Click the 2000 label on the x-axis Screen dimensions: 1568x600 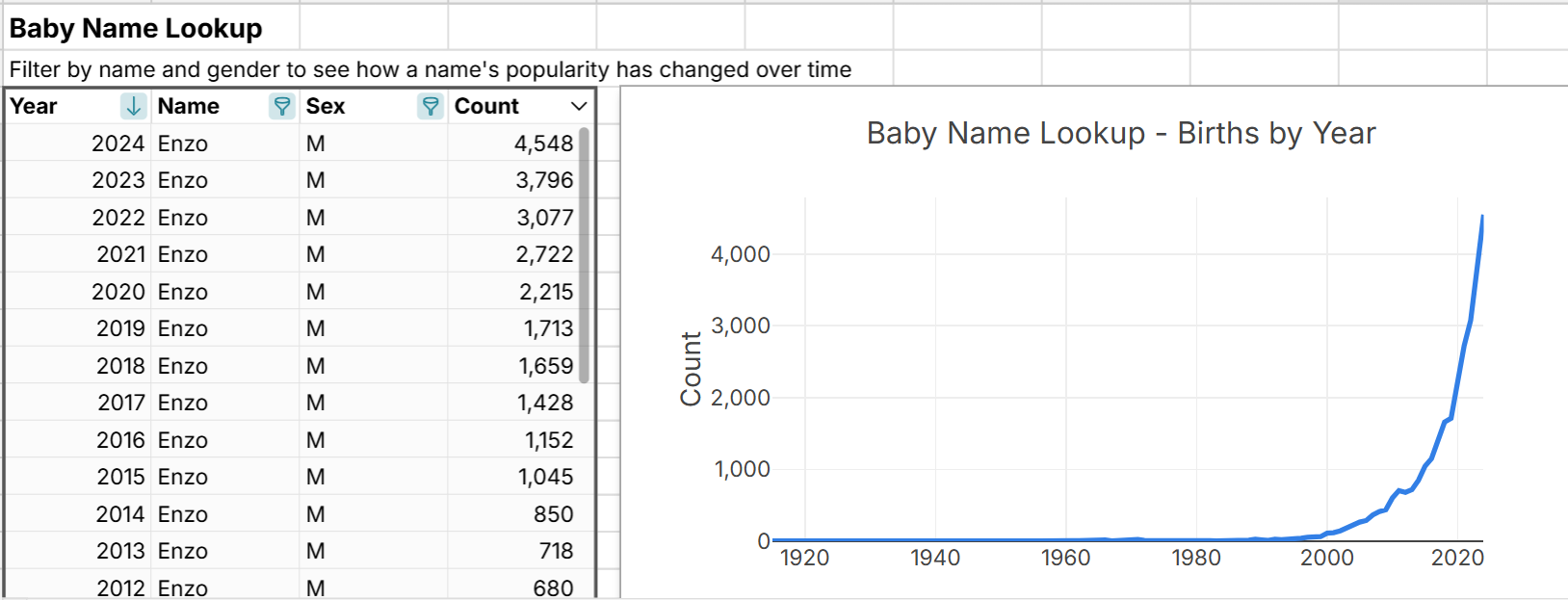point(1326,558)
